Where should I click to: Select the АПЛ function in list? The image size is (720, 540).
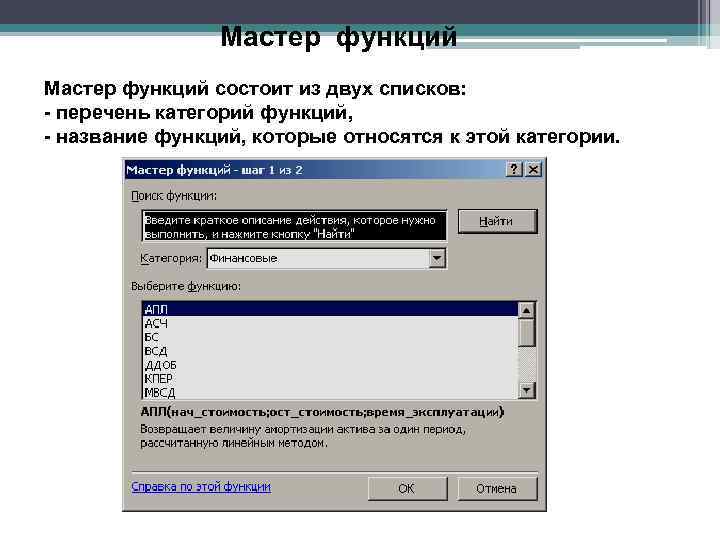coord(330,309)
